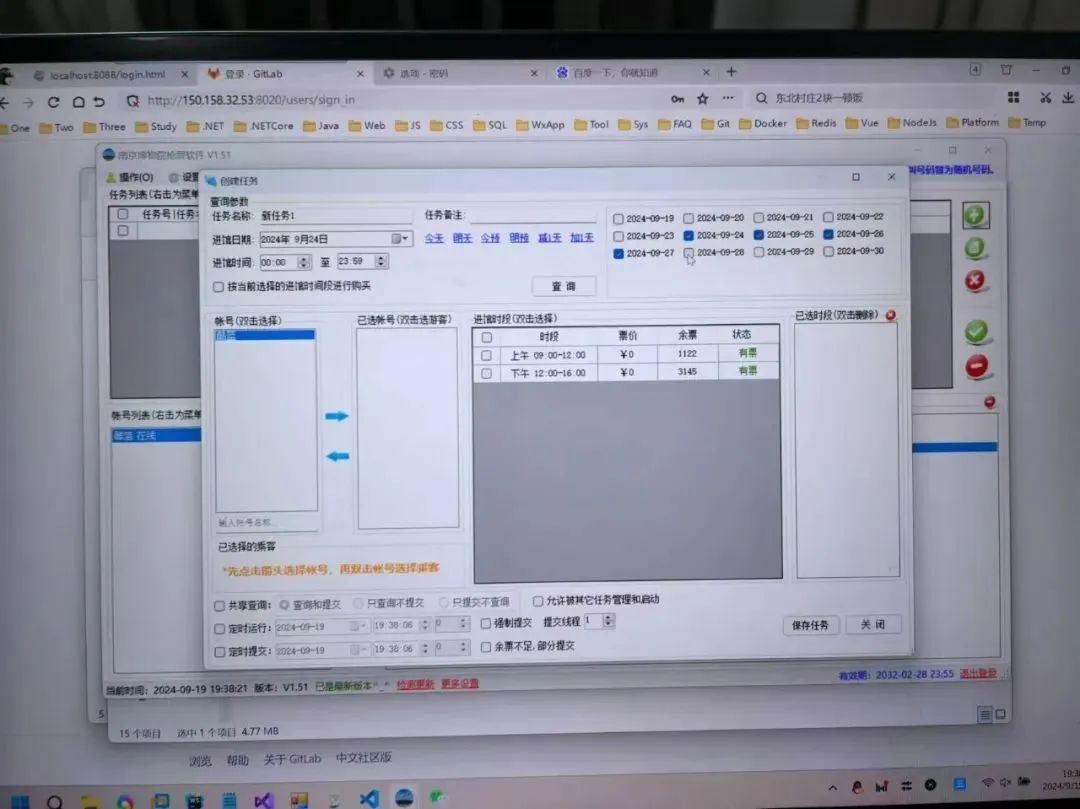Click the green plus add-task icon
This screenshot has height=809, width=1080.
tap(976, 214)
